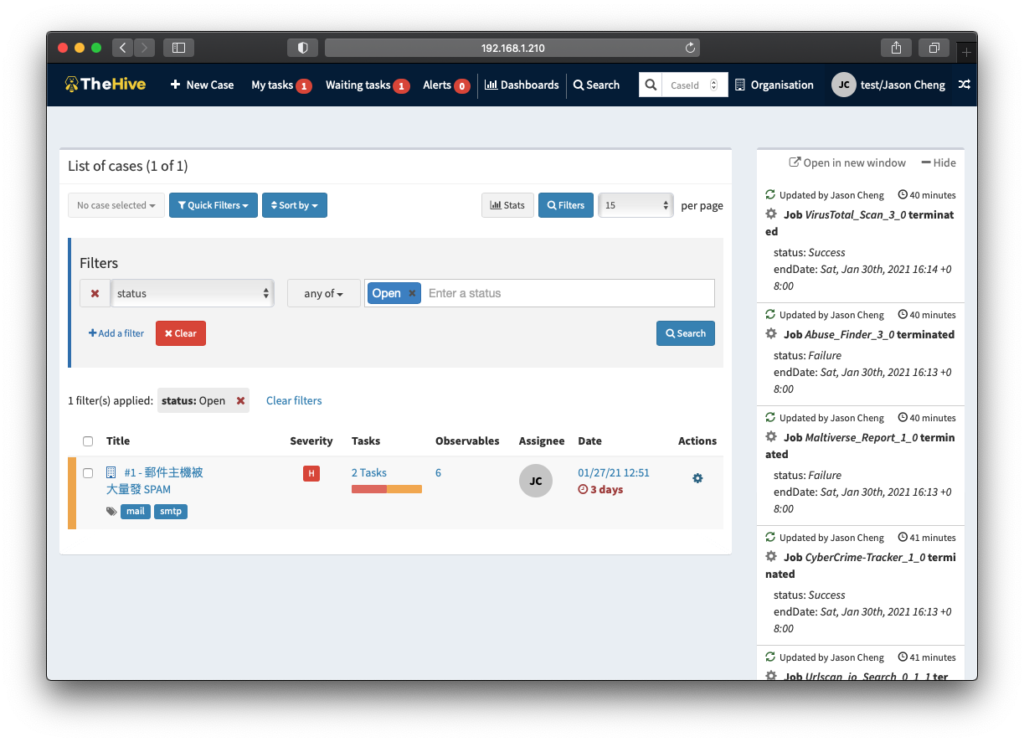
Task: Expand the any of operator dropdown
Action: tap(323, 293)
